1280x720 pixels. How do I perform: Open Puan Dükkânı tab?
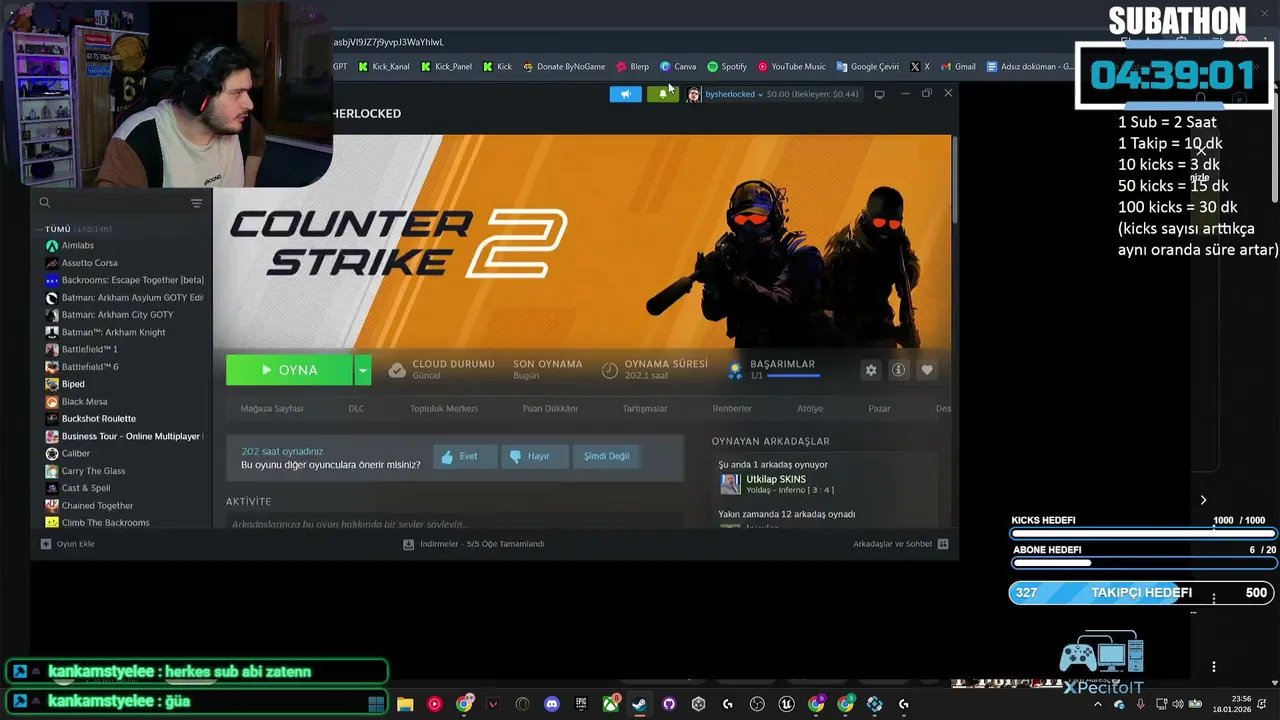click(550, 408)
